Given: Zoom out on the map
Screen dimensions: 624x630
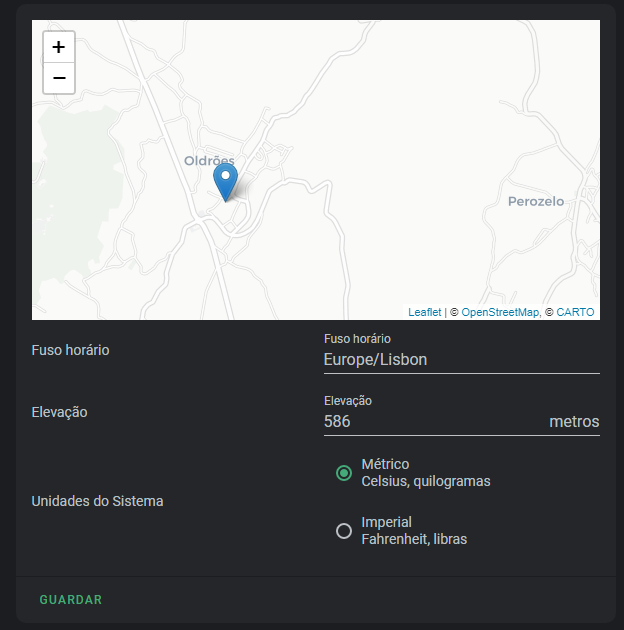Looking at the screenshot, I should coord(59,78).
